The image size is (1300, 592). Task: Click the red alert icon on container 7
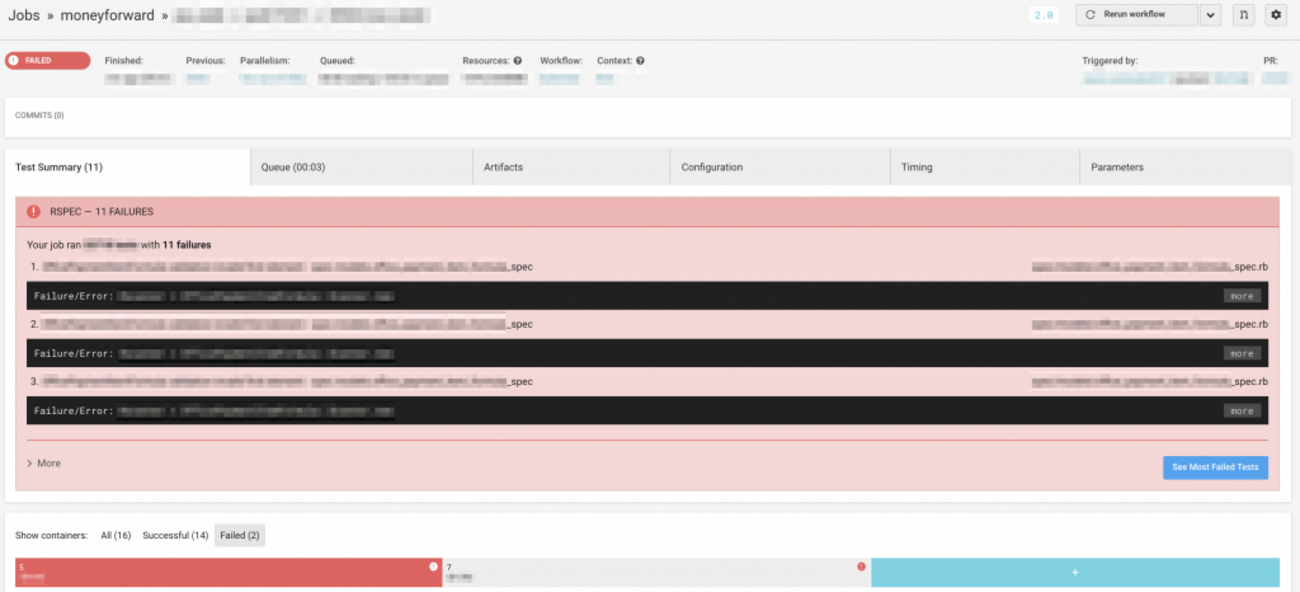tap(861, 567)
